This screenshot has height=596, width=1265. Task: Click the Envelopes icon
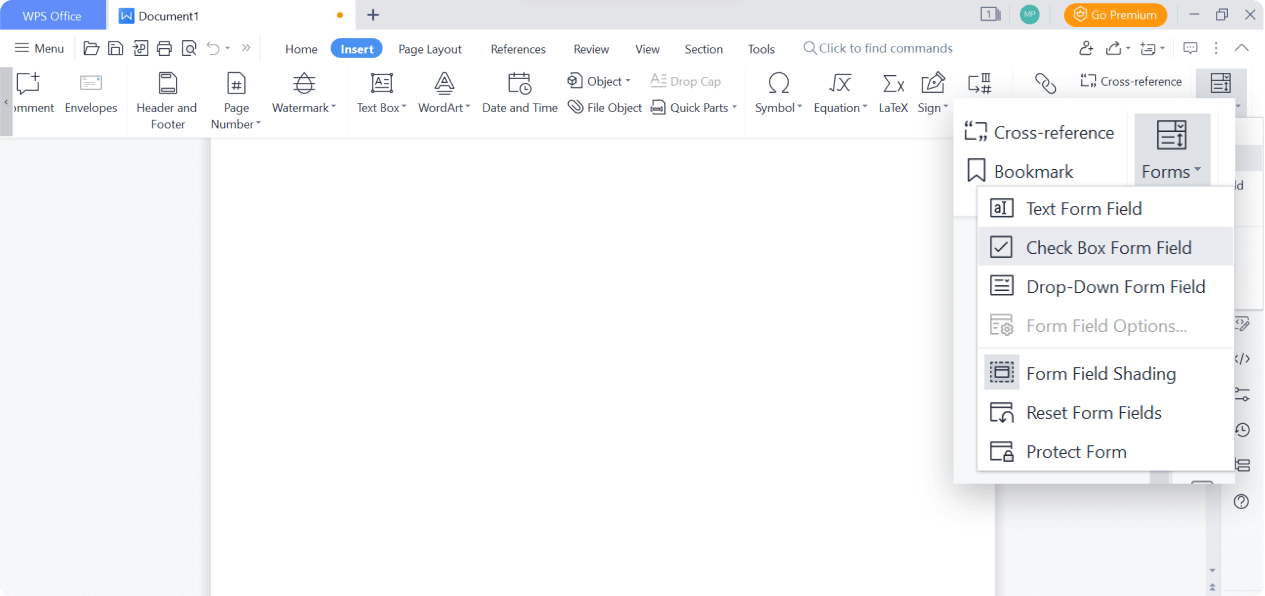[91, 94]
